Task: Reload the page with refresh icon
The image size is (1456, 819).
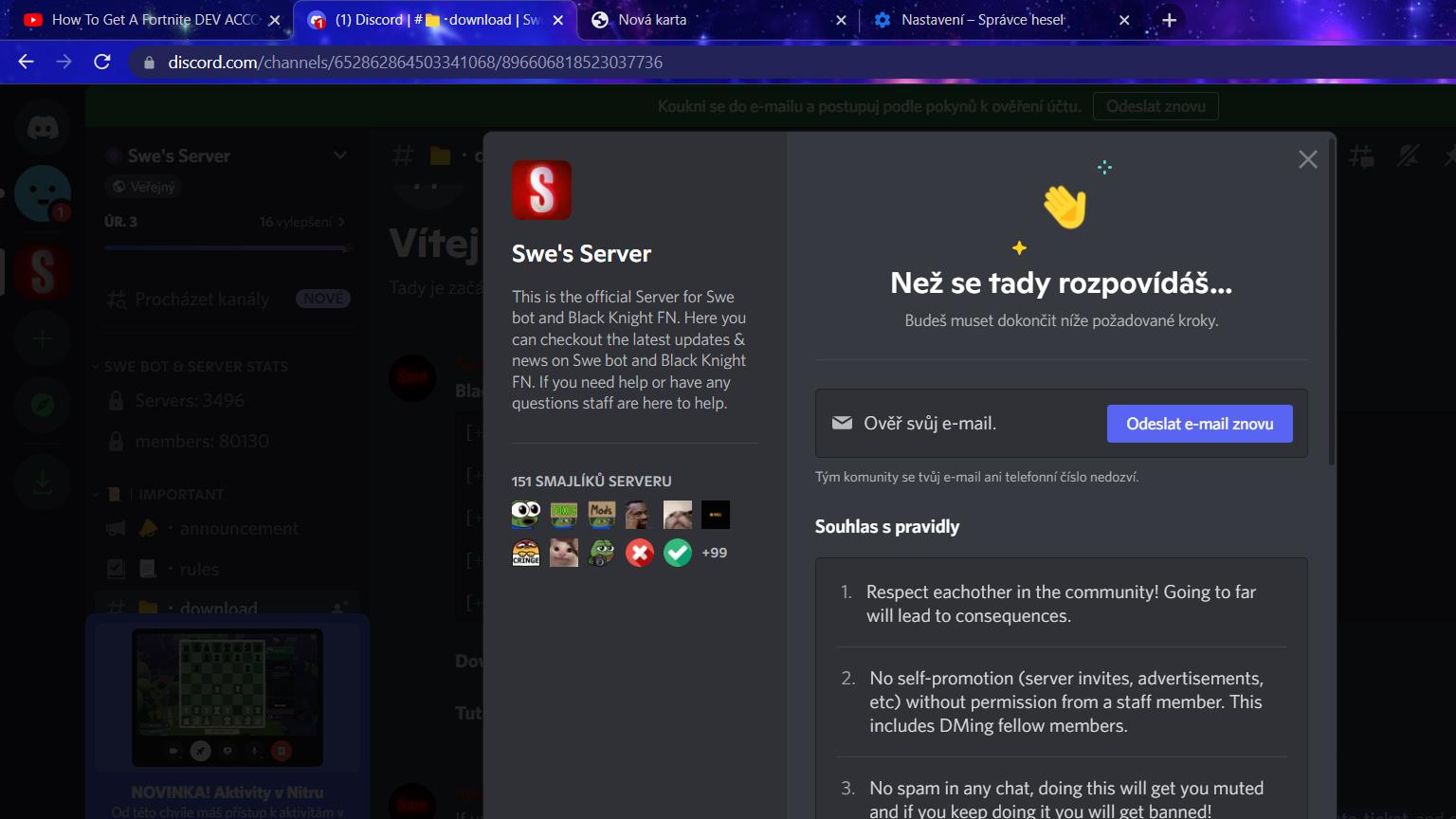Action: [x=102, y=63]
